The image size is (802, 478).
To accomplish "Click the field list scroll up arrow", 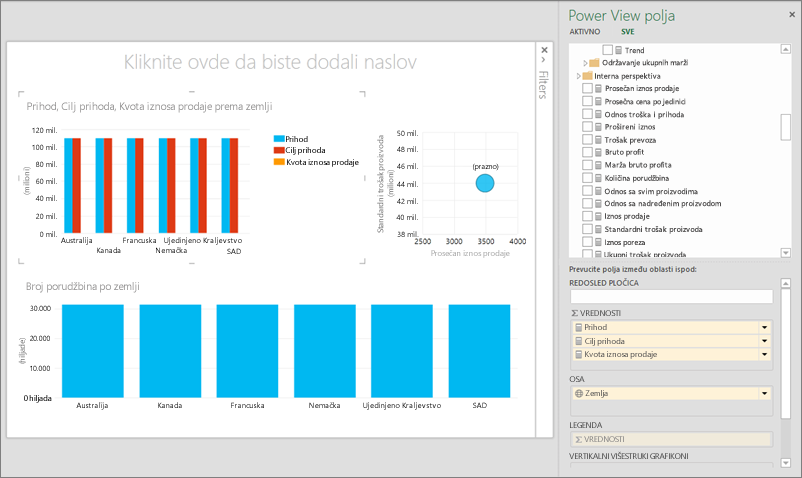I will [786, 49].
